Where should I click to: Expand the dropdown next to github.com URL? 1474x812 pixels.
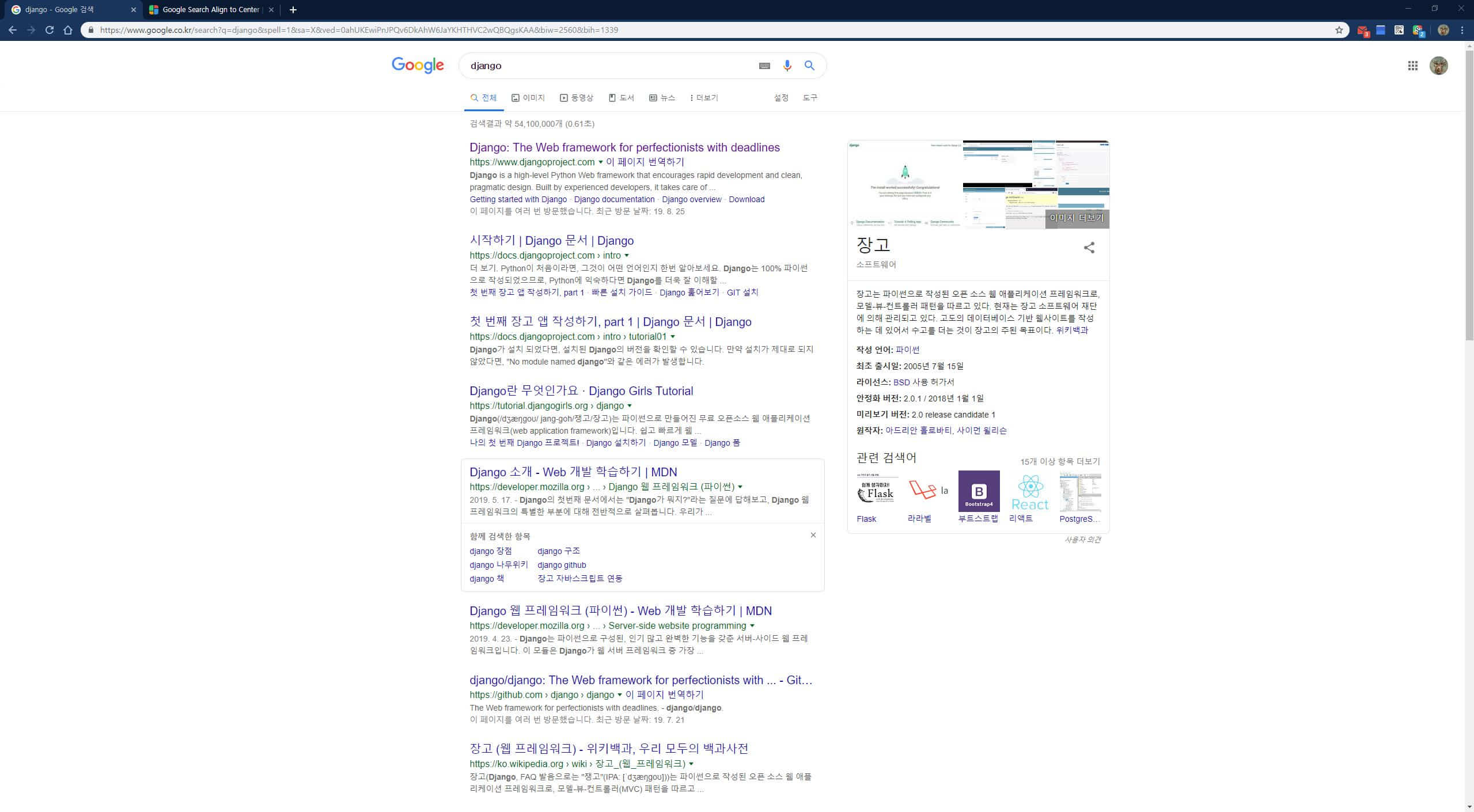pyautogui.click(x=618, y=695)
